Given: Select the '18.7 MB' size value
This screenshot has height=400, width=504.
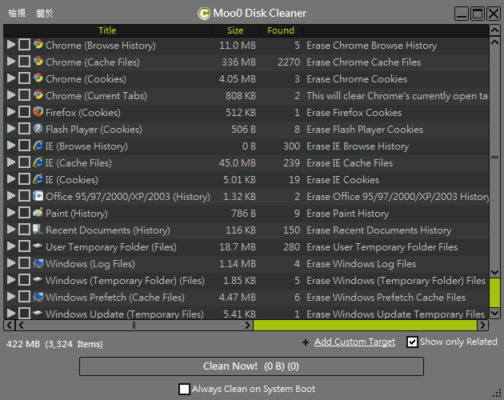Looking at the screenshot, I should pyautogui.click(x=237, y=247).
